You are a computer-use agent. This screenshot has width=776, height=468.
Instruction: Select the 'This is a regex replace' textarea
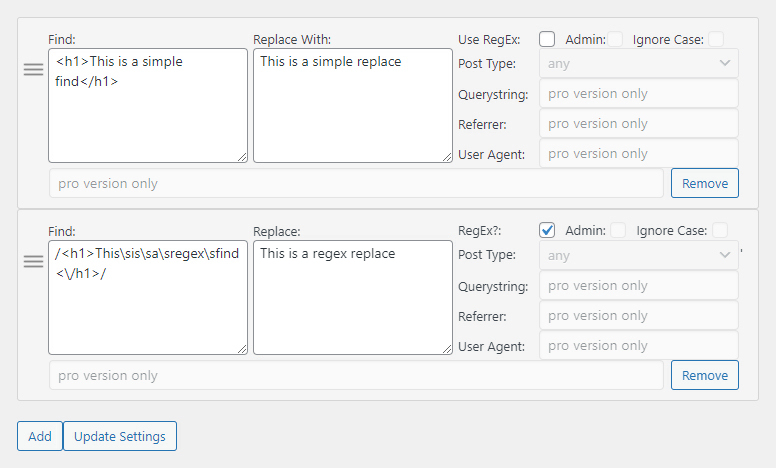pyautogui.click(x=352, y=297)
